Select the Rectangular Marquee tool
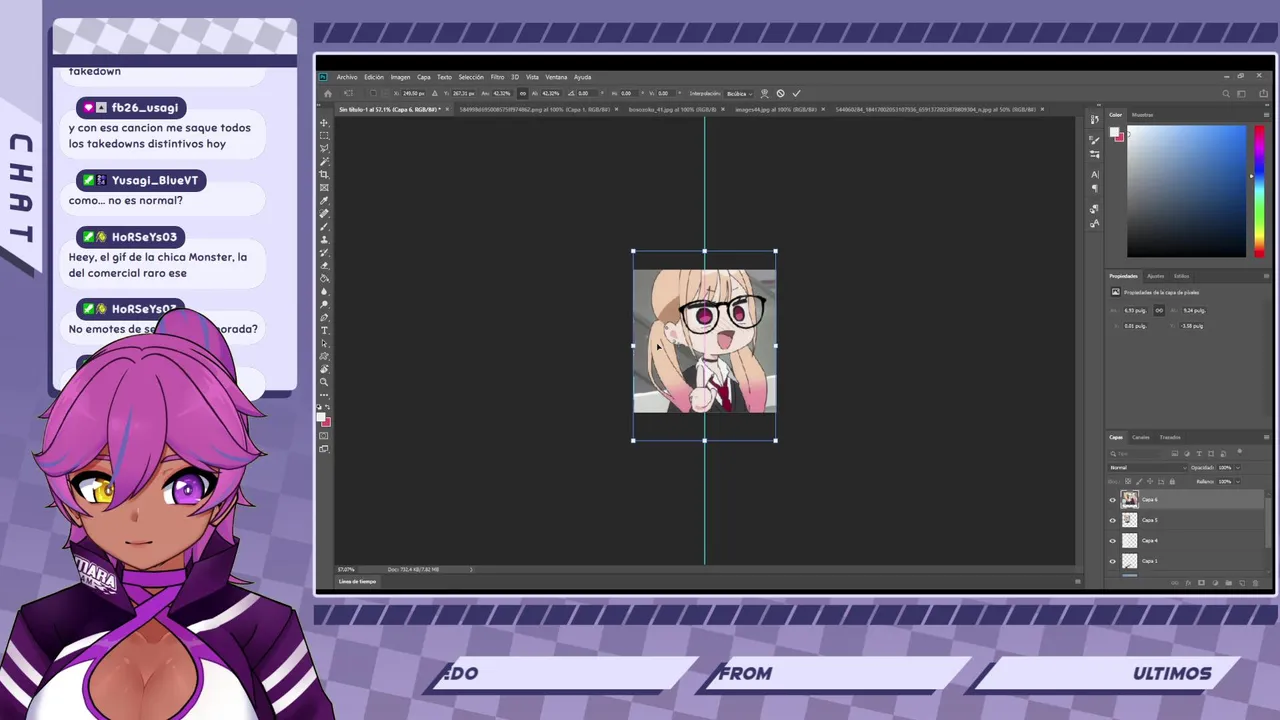 (324, 136)
